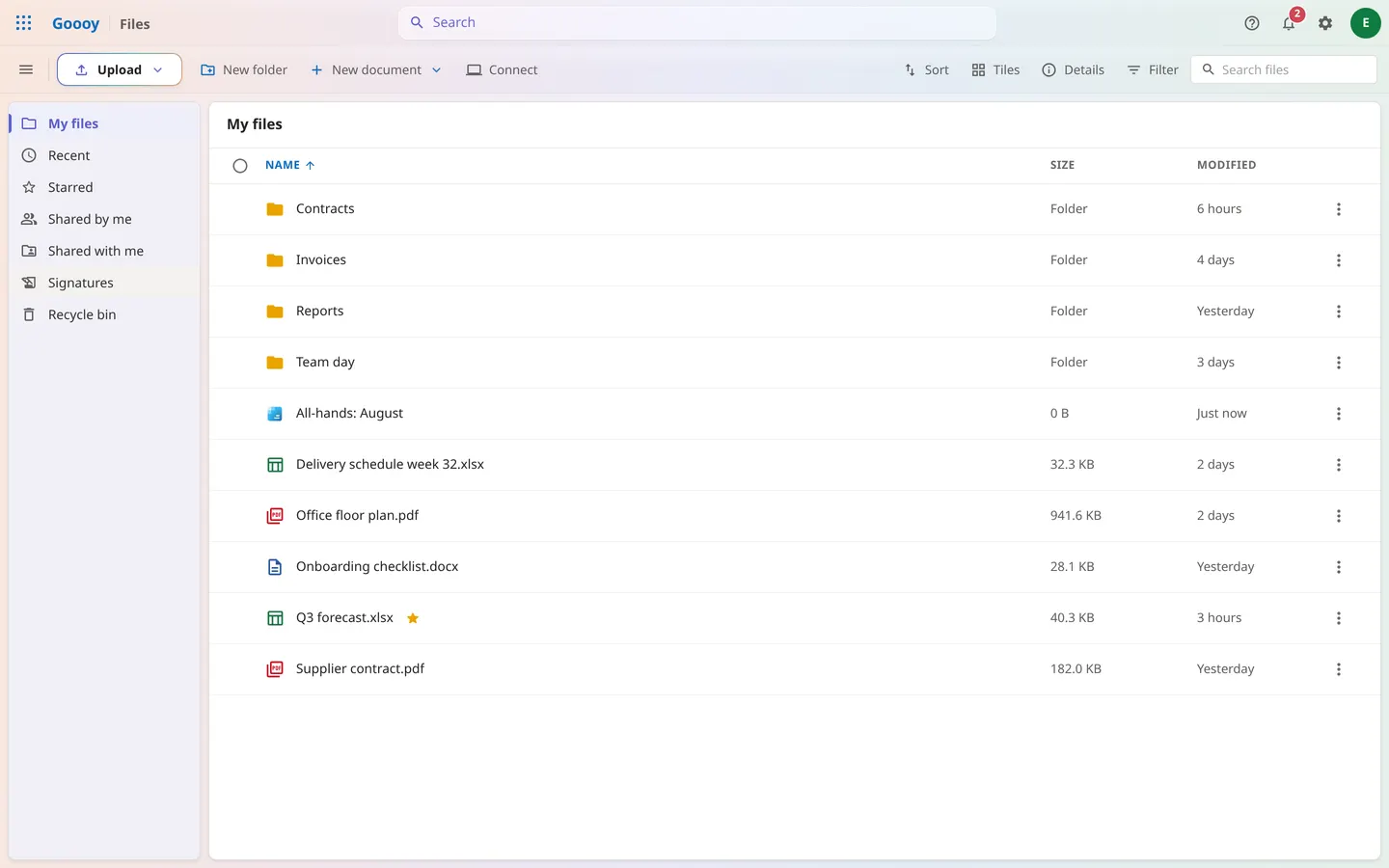Open Starred in sidebar
The width and height of the screenshot is (1389, 868).
tap(104, 187)
